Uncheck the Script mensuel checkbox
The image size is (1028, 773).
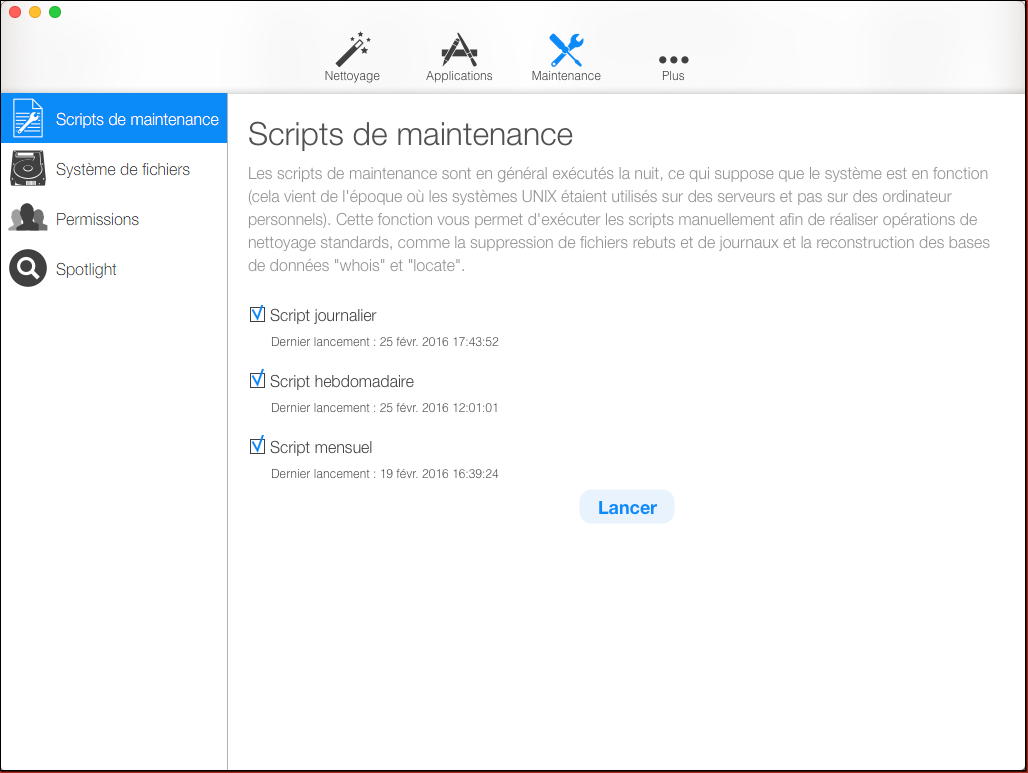pyautogui.click(x=258, y=446)
